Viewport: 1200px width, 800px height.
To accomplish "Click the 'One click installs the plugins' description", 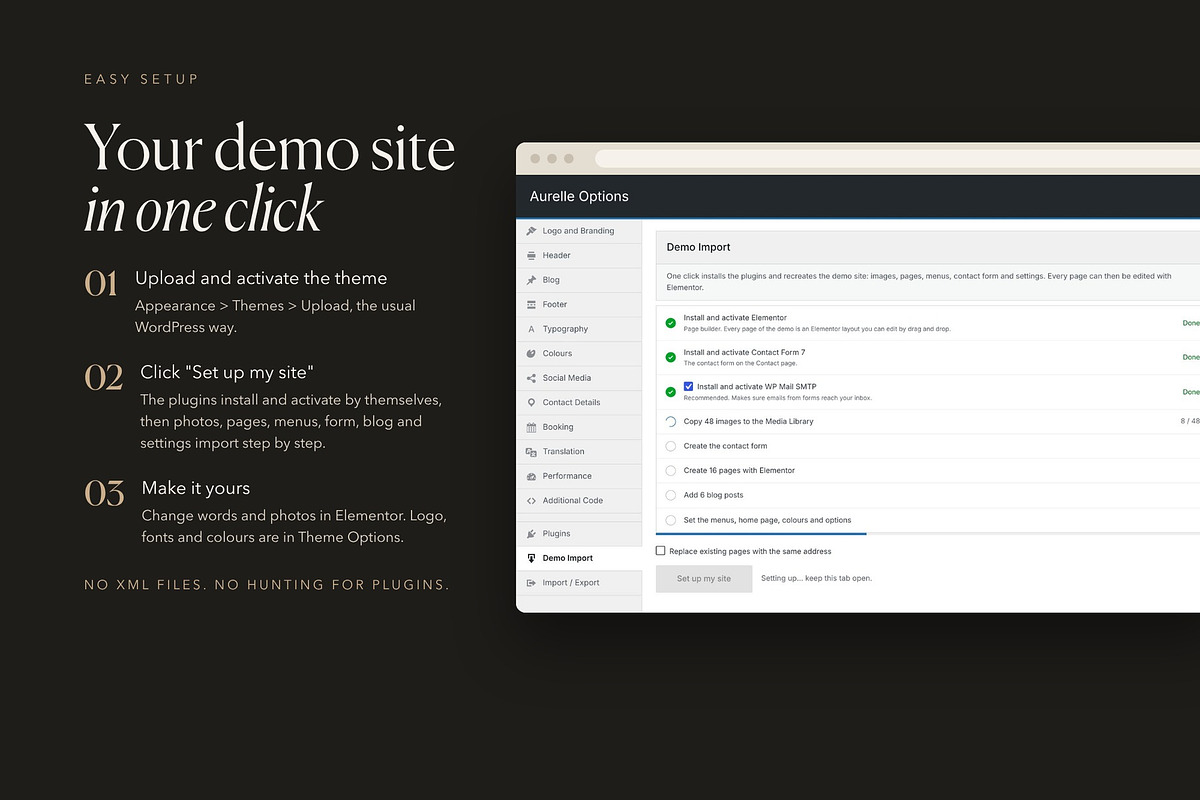I will (x=919, y=282).
